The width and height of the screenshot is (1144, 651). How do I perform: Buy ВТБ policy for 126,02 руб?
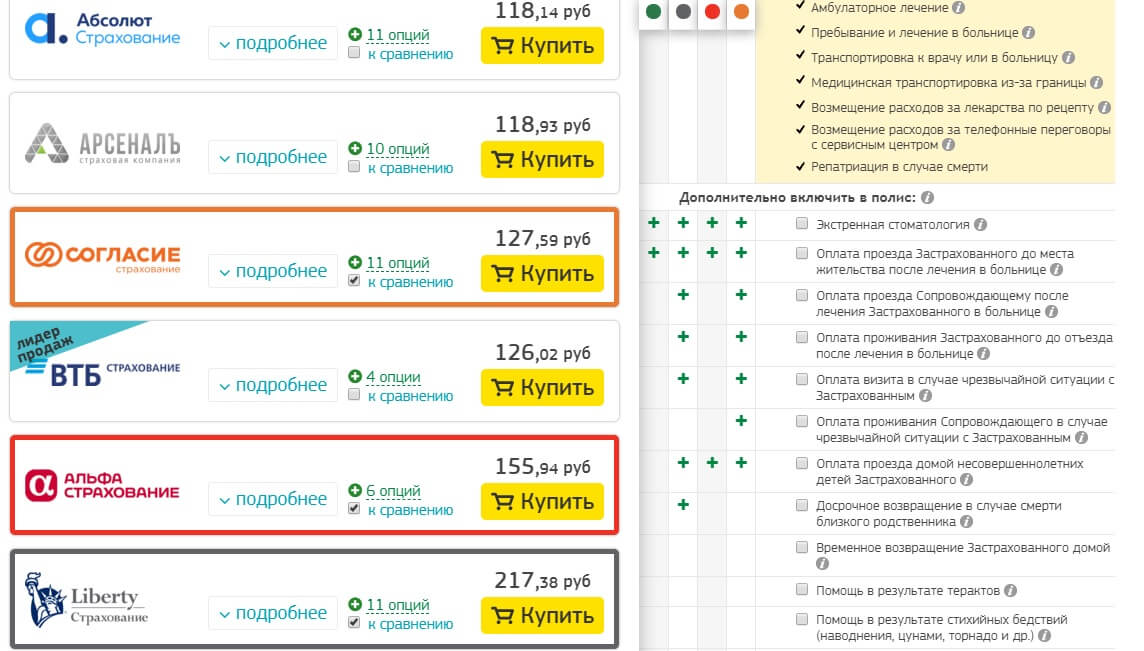click(x=542, y=387)
